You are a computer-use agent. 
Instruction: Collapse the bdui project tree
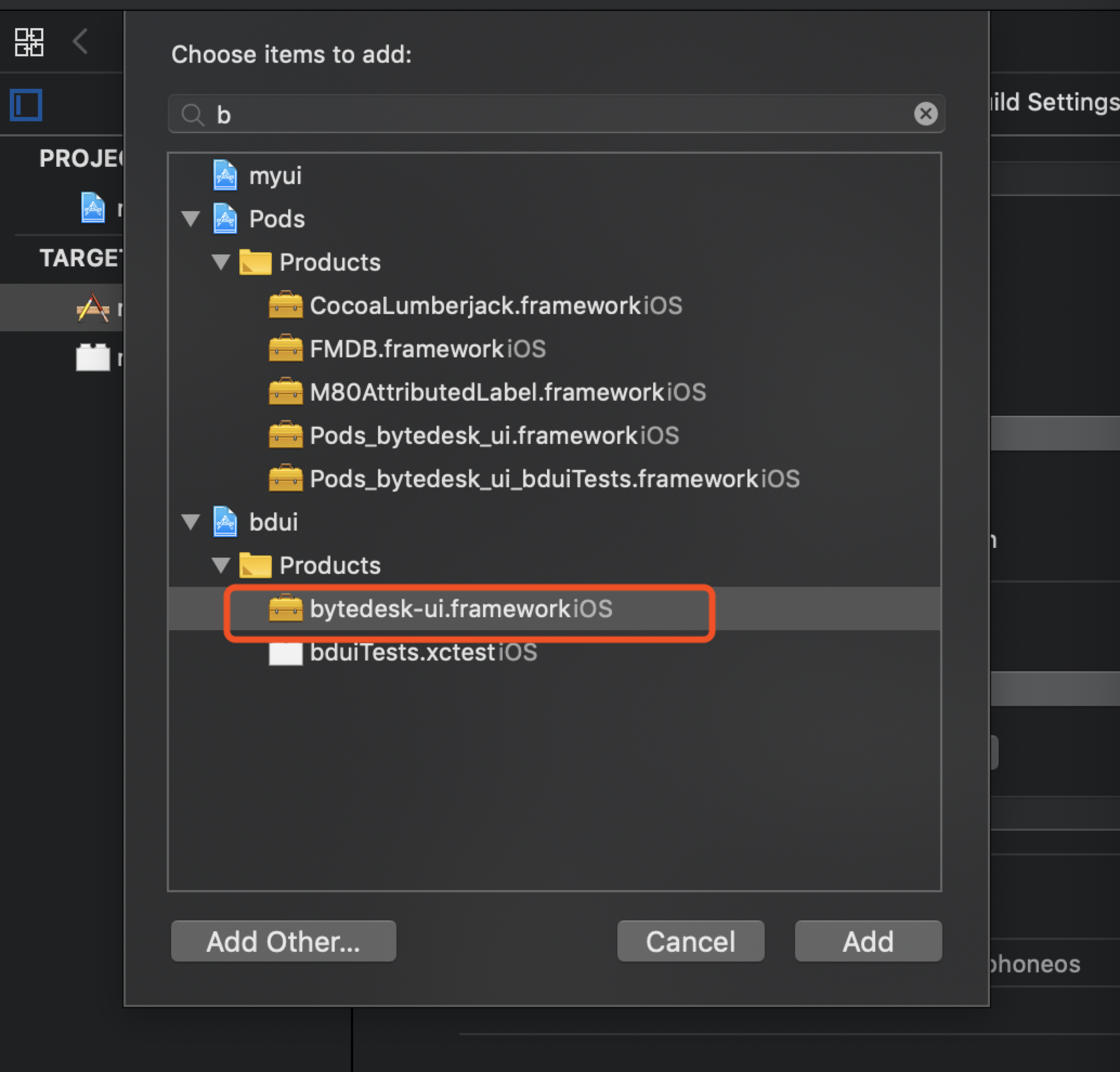(x=190, y=522)
